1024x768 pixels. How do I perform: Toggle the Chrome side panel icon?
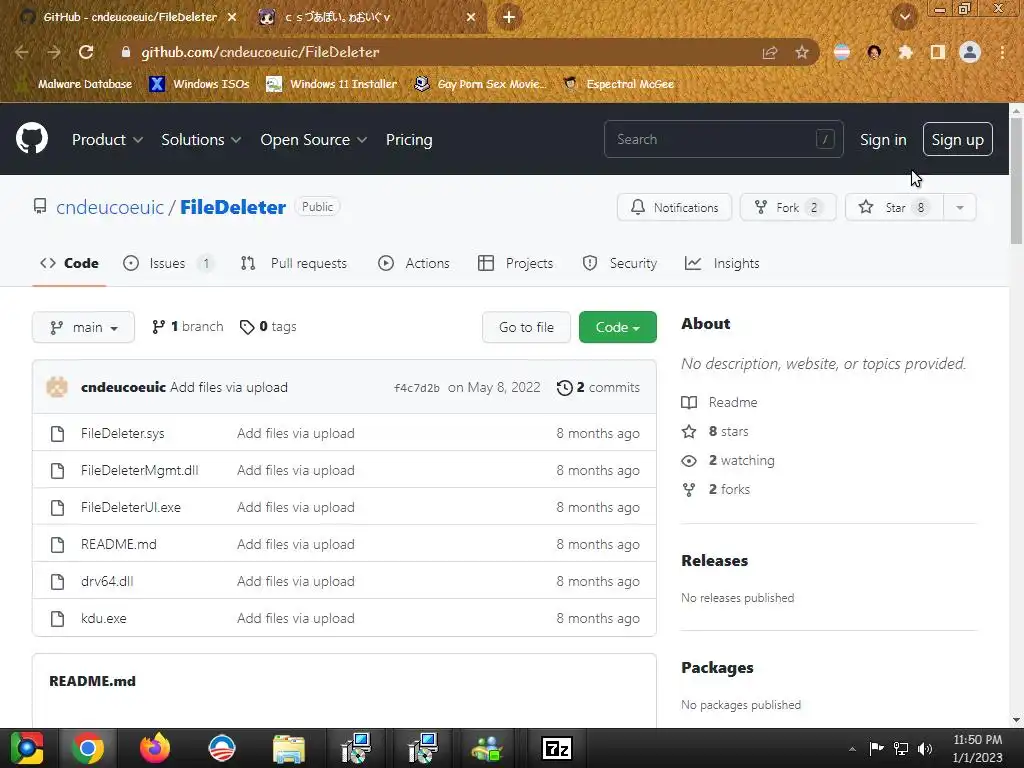(x=938, y=52)
